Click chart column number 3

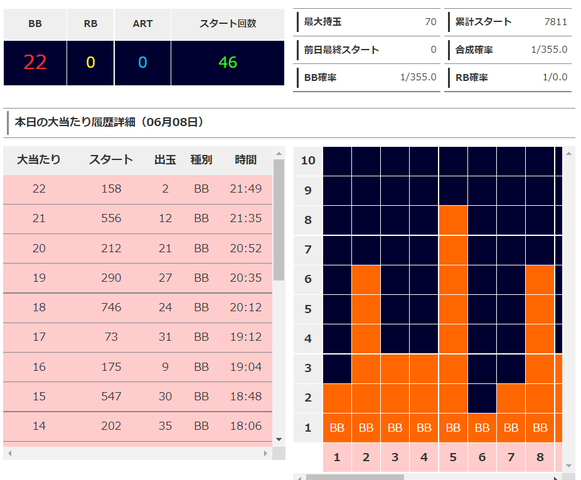(x=395, y=457)
